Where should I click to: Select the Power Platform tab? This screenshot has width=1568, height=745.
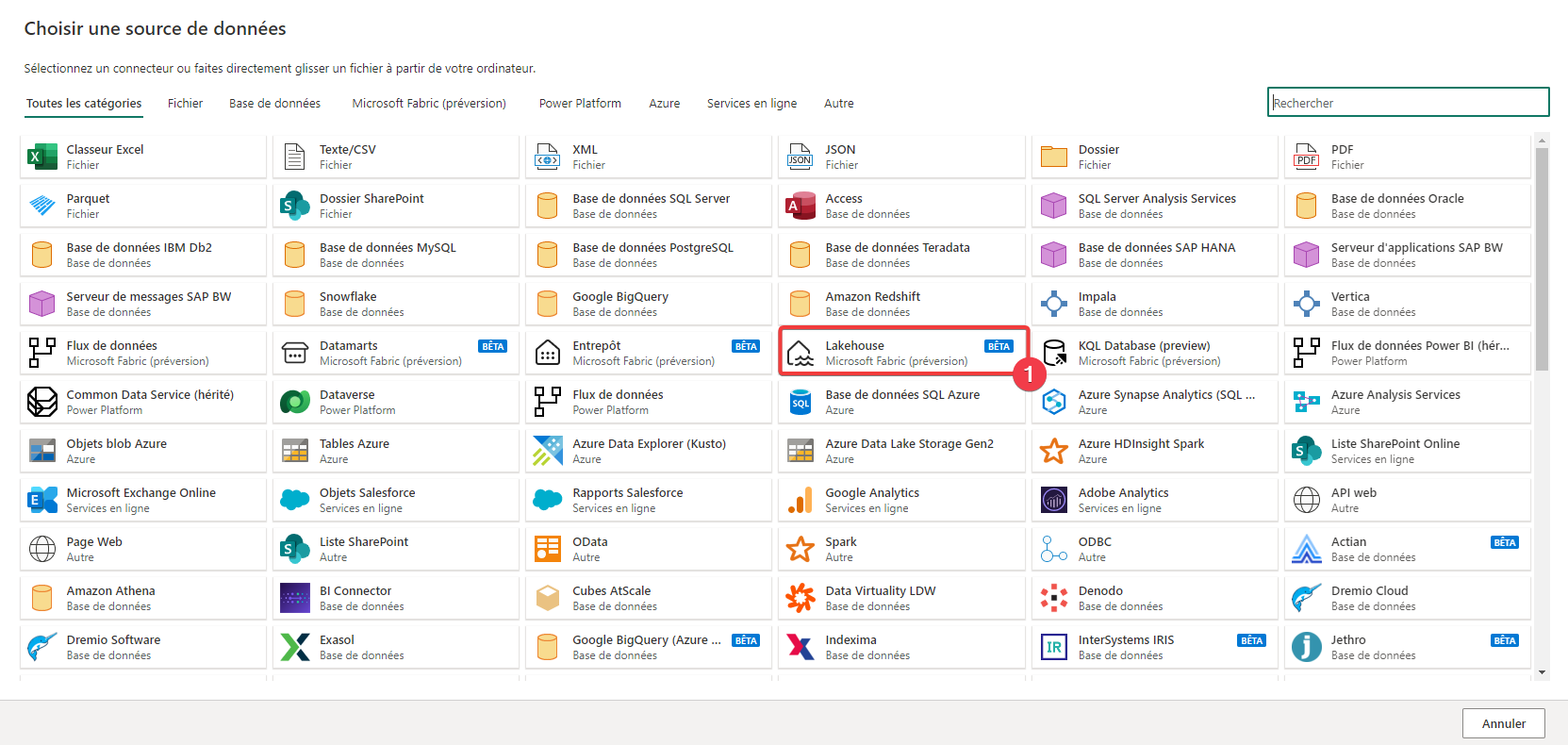point(580,104)
